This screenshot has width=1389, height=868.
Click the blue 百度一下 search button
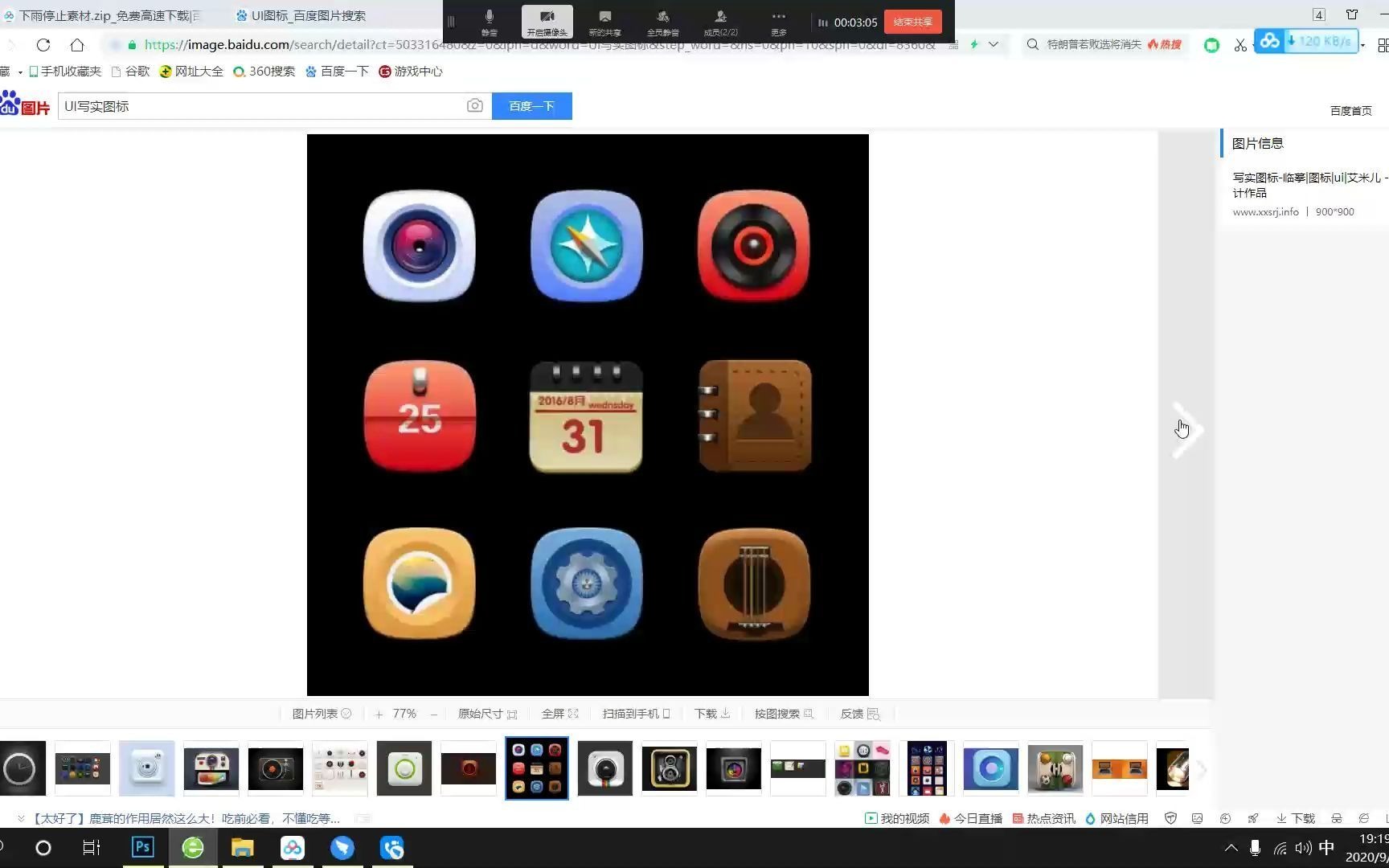coord(532,106)
